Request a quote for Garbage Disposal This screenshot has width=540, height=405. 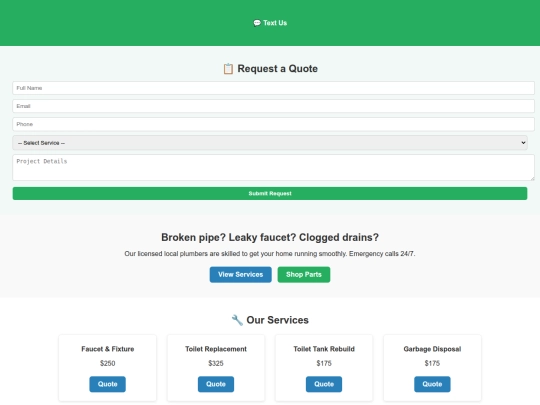[x=432, y=384]
